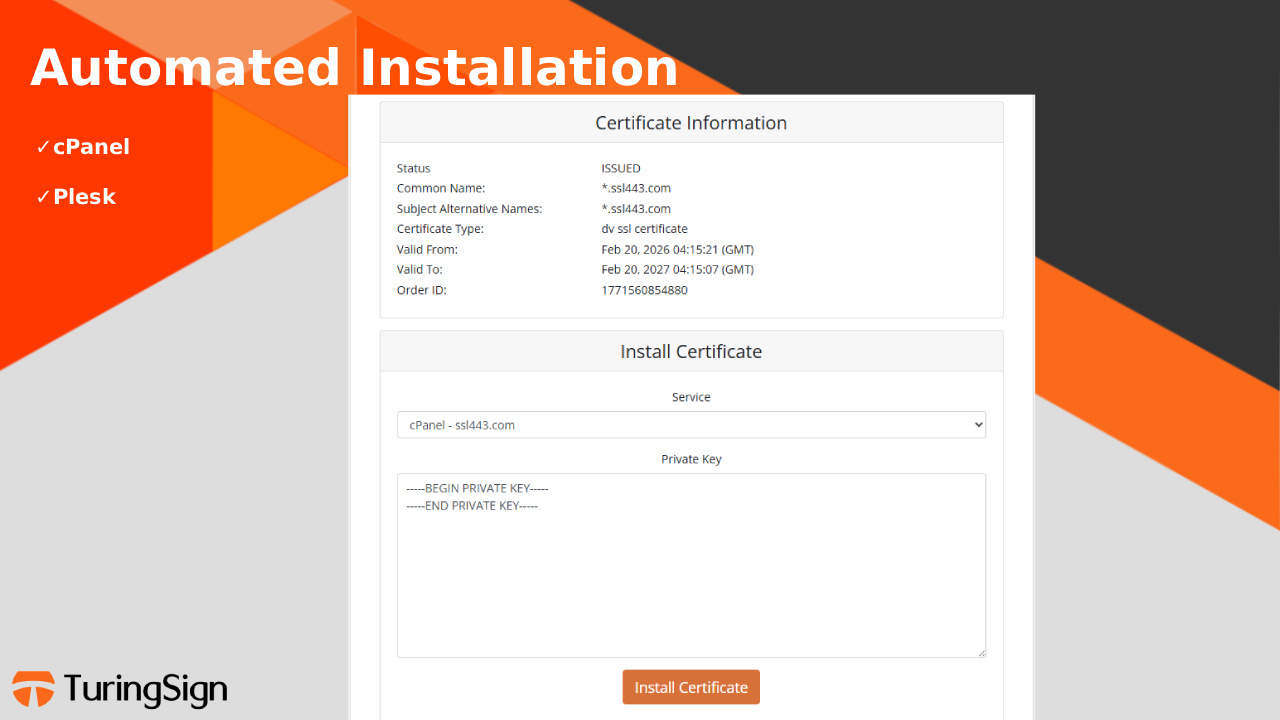Click the Common Name: label
This screenshot has width=1280, height=720.
pyautogui.click(x=441, y=188)
